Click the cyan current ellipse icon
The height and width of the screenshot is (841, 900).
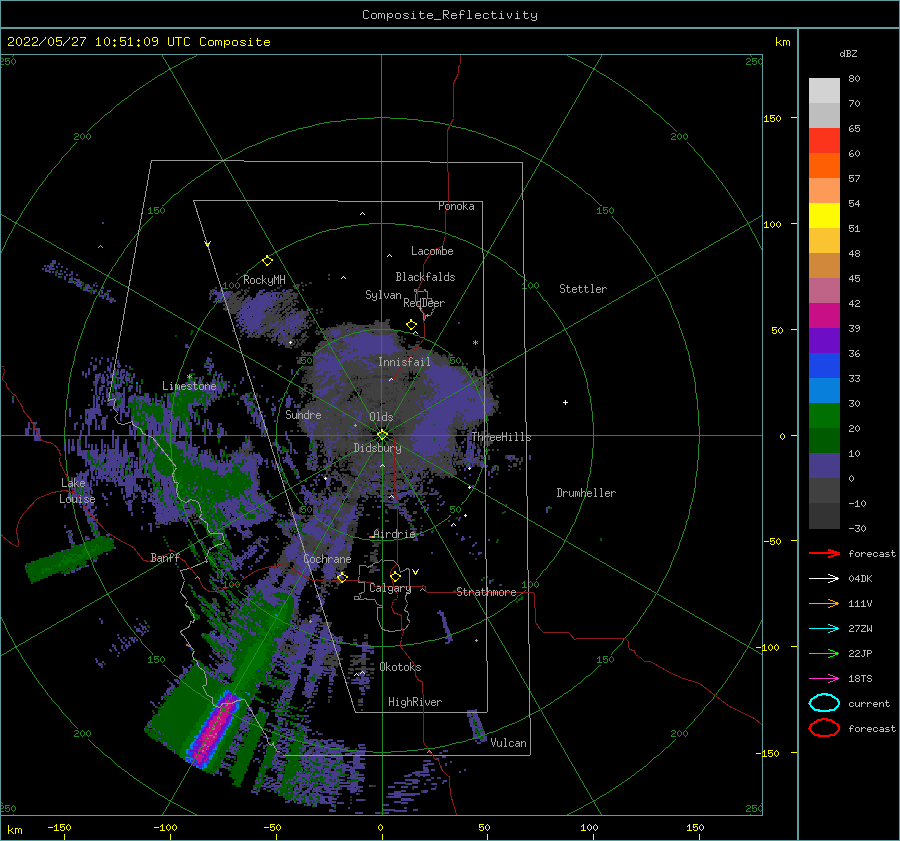pos(824,703)
